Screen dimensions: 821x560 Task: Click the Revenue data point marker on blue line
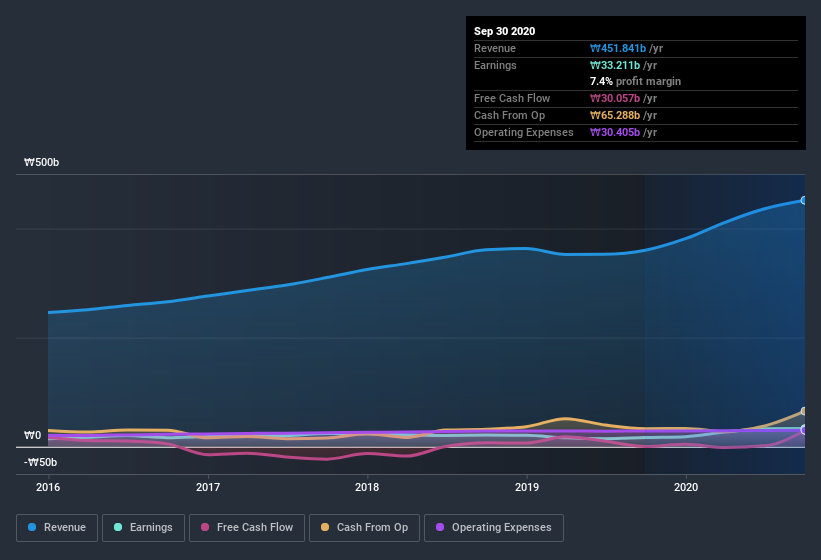click(x=804, y=200)
